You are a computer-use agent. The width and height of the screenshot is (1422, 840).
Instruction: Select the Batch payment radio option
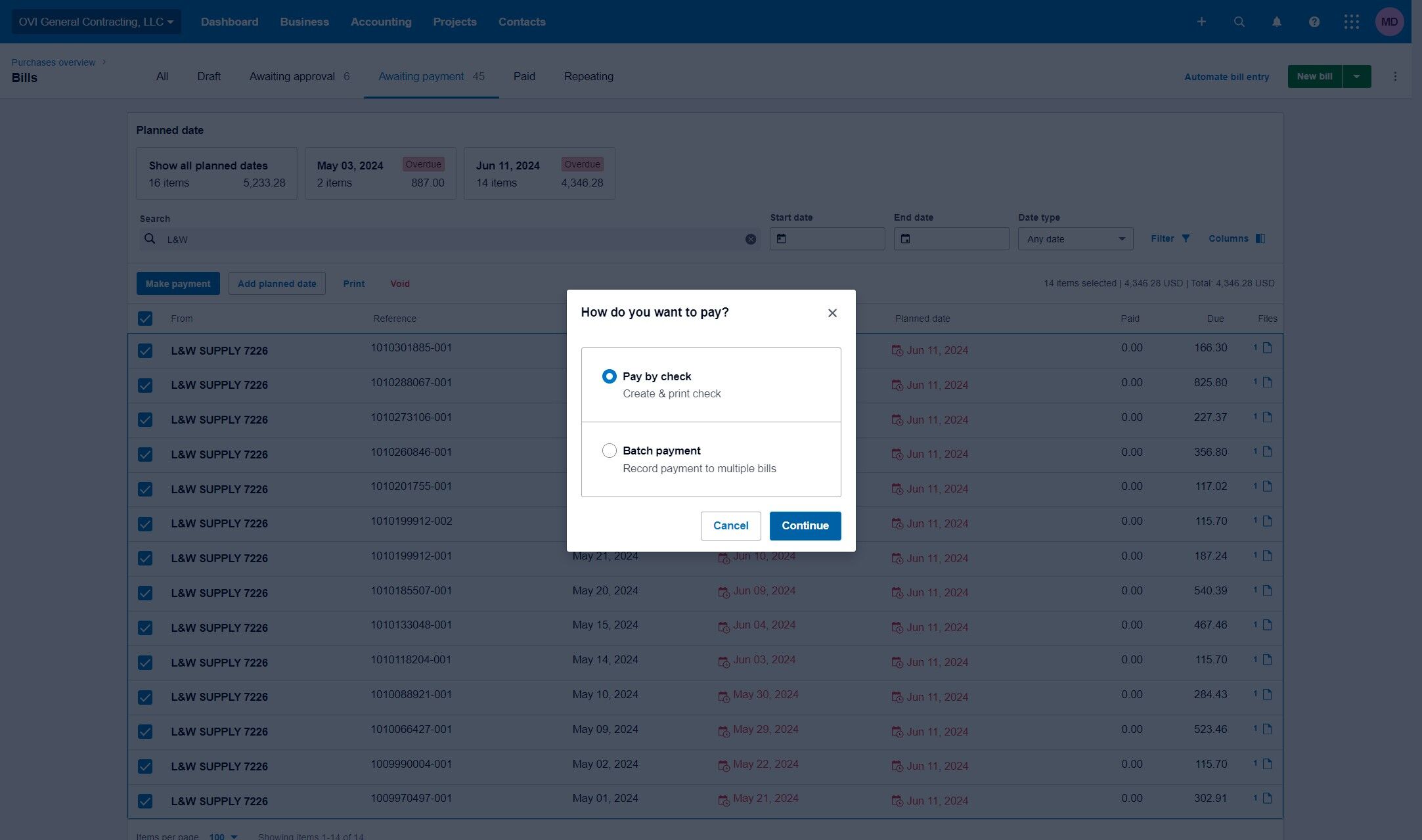[x=609, y=451]
